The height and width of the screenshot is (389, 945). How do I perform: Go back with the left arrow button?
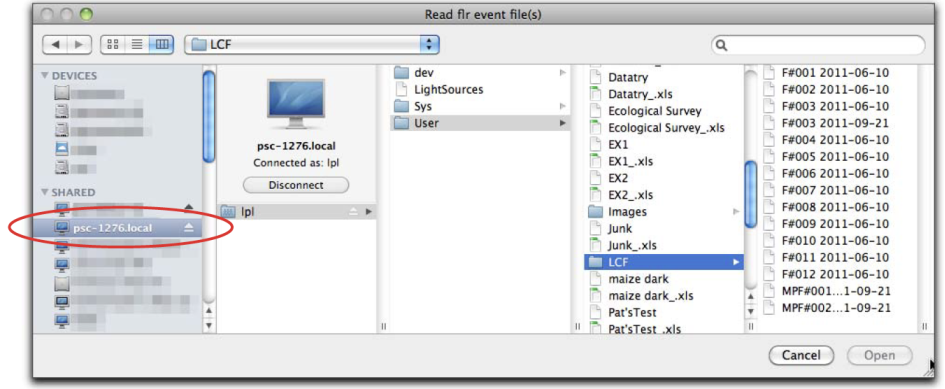pos(55,44)
